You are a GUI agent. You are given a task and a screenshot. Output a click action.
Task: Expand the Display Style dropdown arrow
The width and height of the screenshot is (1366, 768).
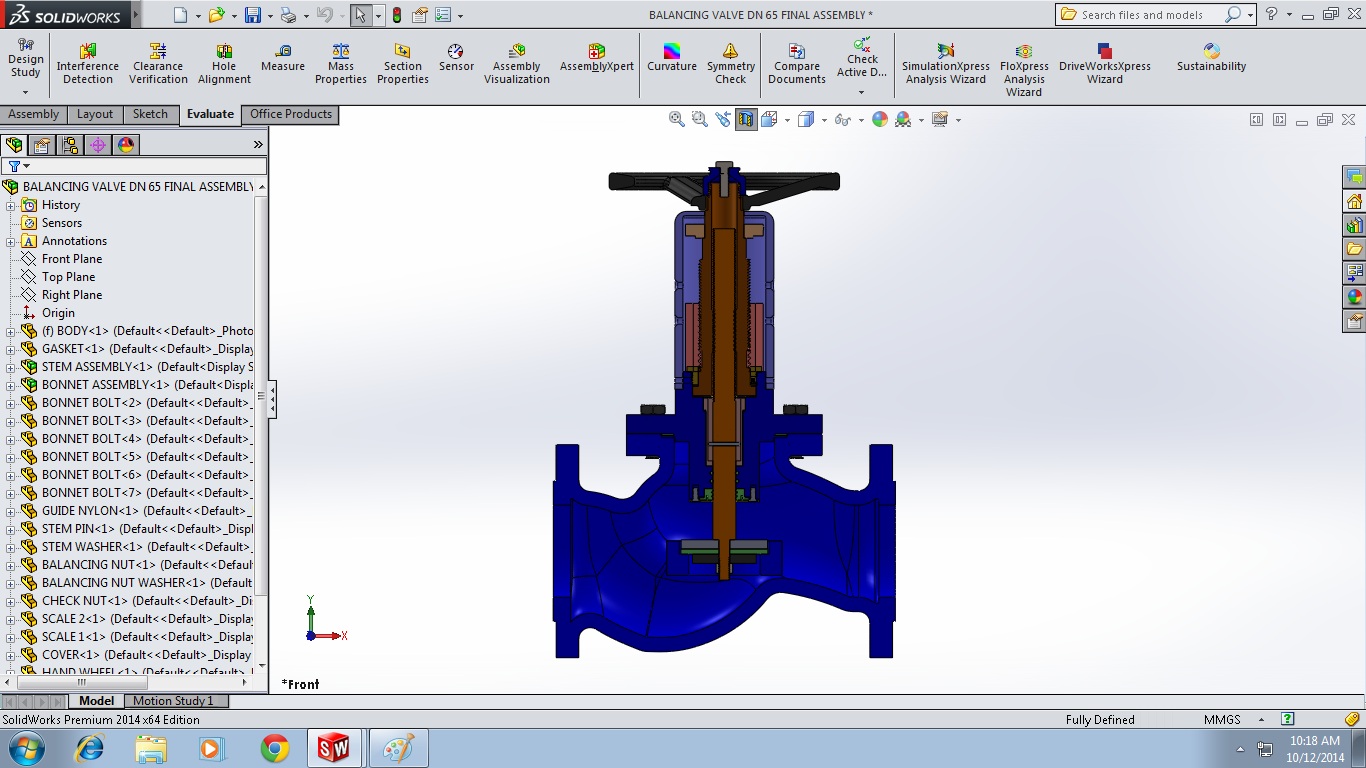823,119
